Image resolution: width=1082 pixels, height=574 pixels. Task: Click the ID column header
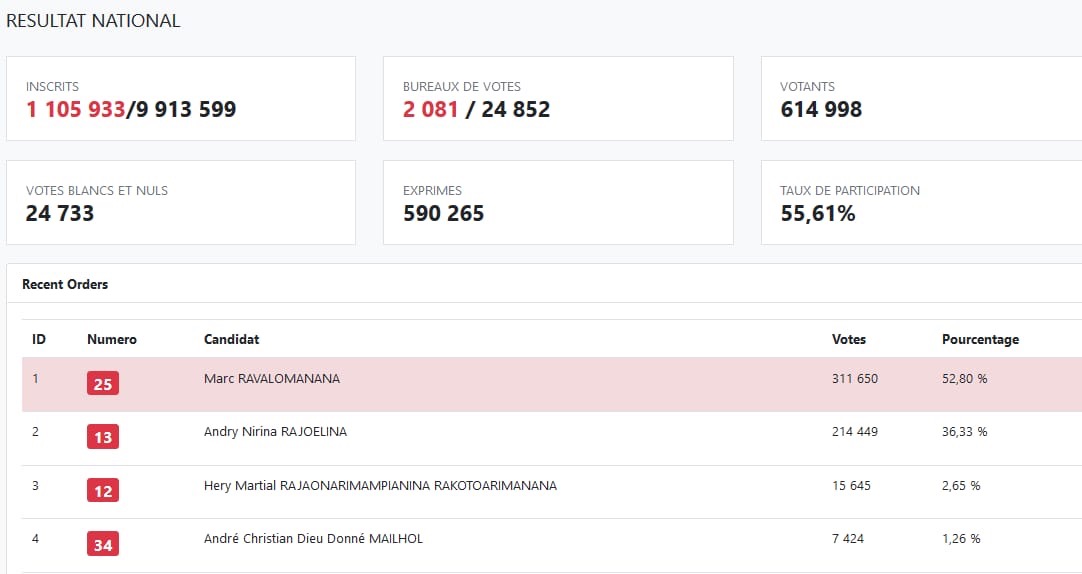39,339
